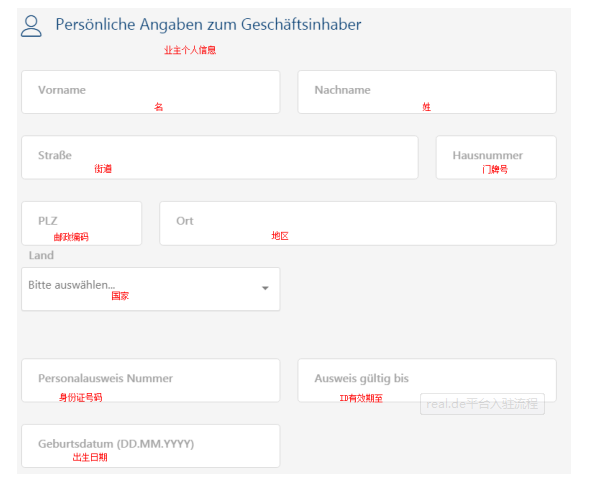The height and width of the screenshot is (491, 603).
Task: Click the red 业主个人信息 annotation
Action: [190, 50]
